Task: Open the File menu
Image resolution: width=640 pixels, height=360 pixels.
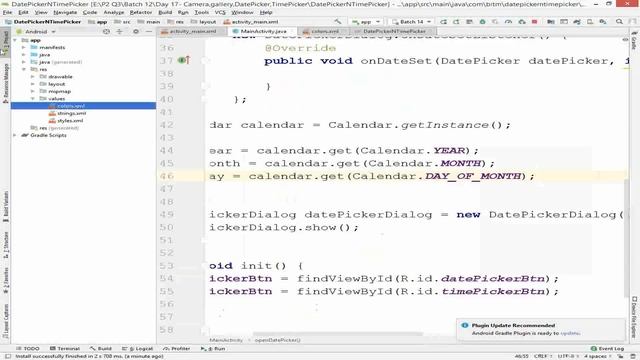Action: pos(7,12)
